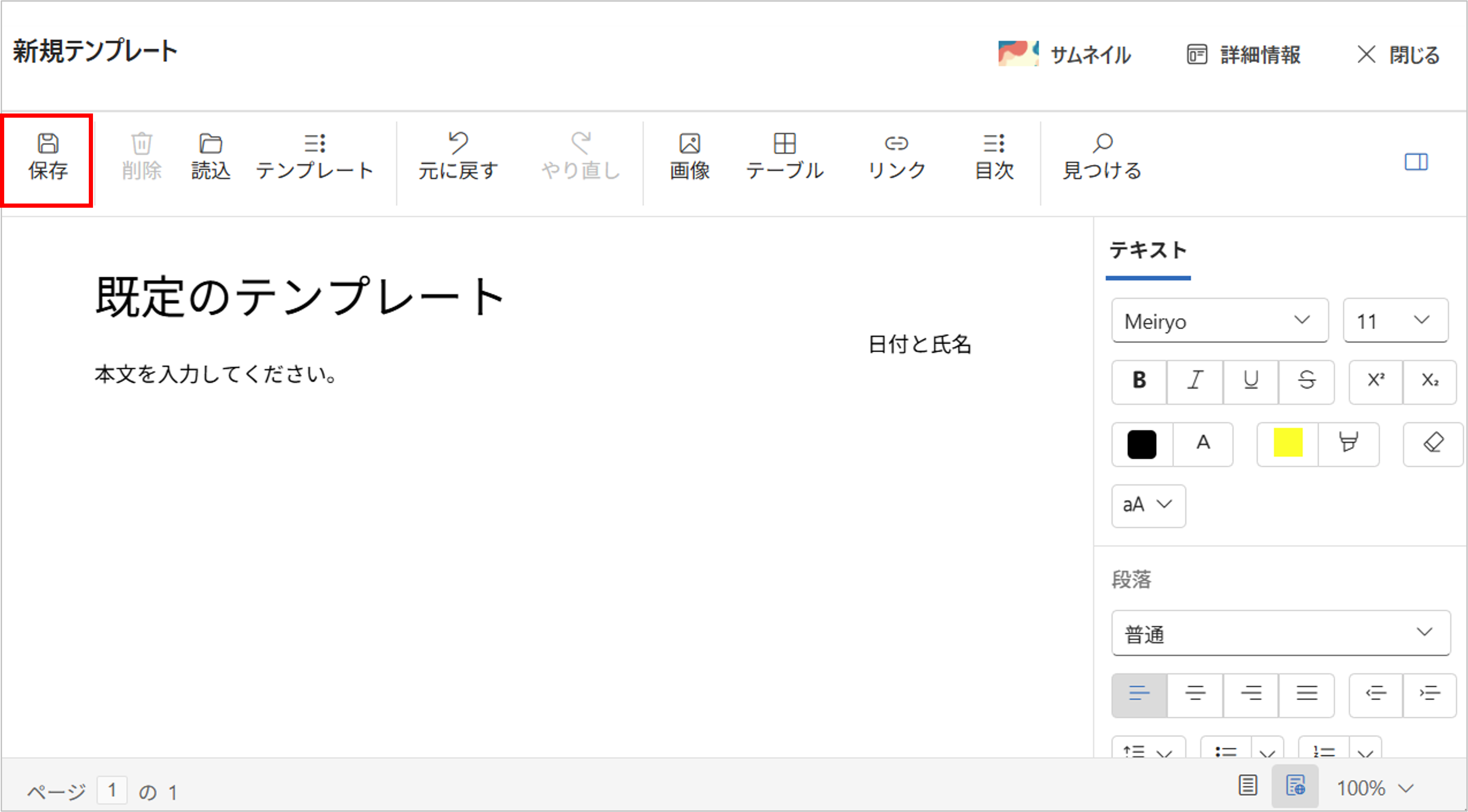Viewport: 1468px width, 812px height.
Task: Open the テンプレート menu
Action: click(315, 157)
